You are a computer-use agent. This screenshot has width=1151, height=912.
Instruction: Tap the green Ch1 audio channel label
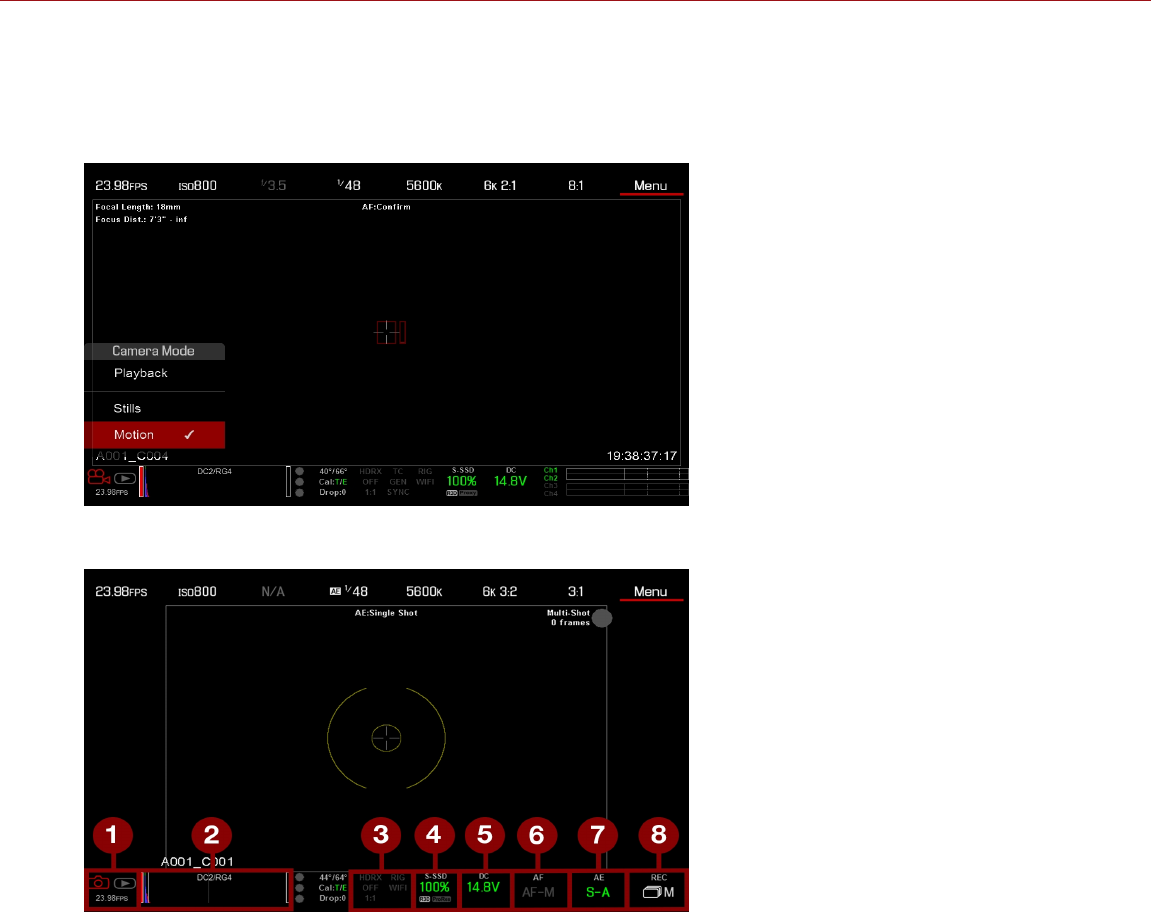(551, 470)
